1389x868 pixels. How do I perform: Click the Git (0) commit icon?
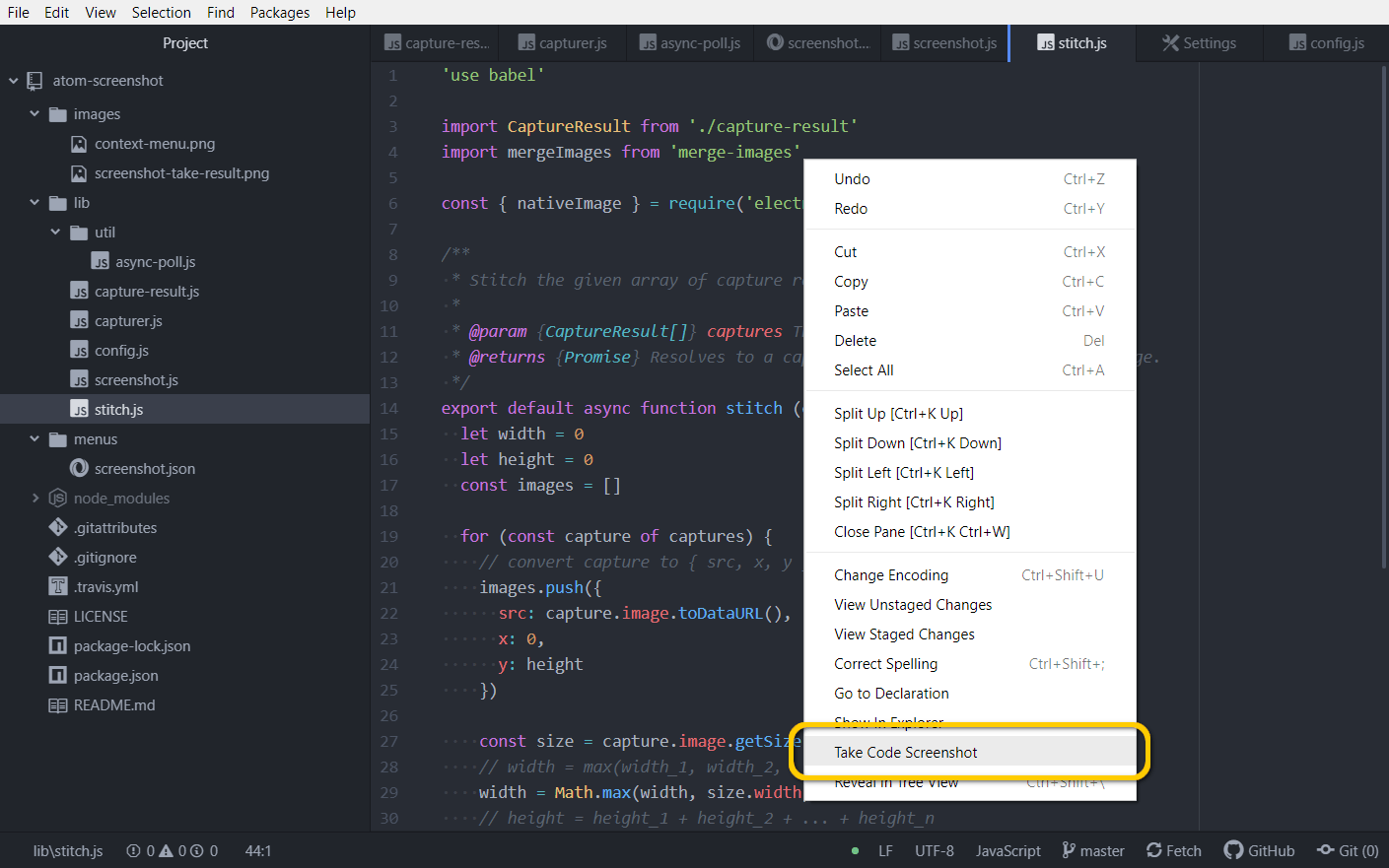click(x=1326, y=850)
